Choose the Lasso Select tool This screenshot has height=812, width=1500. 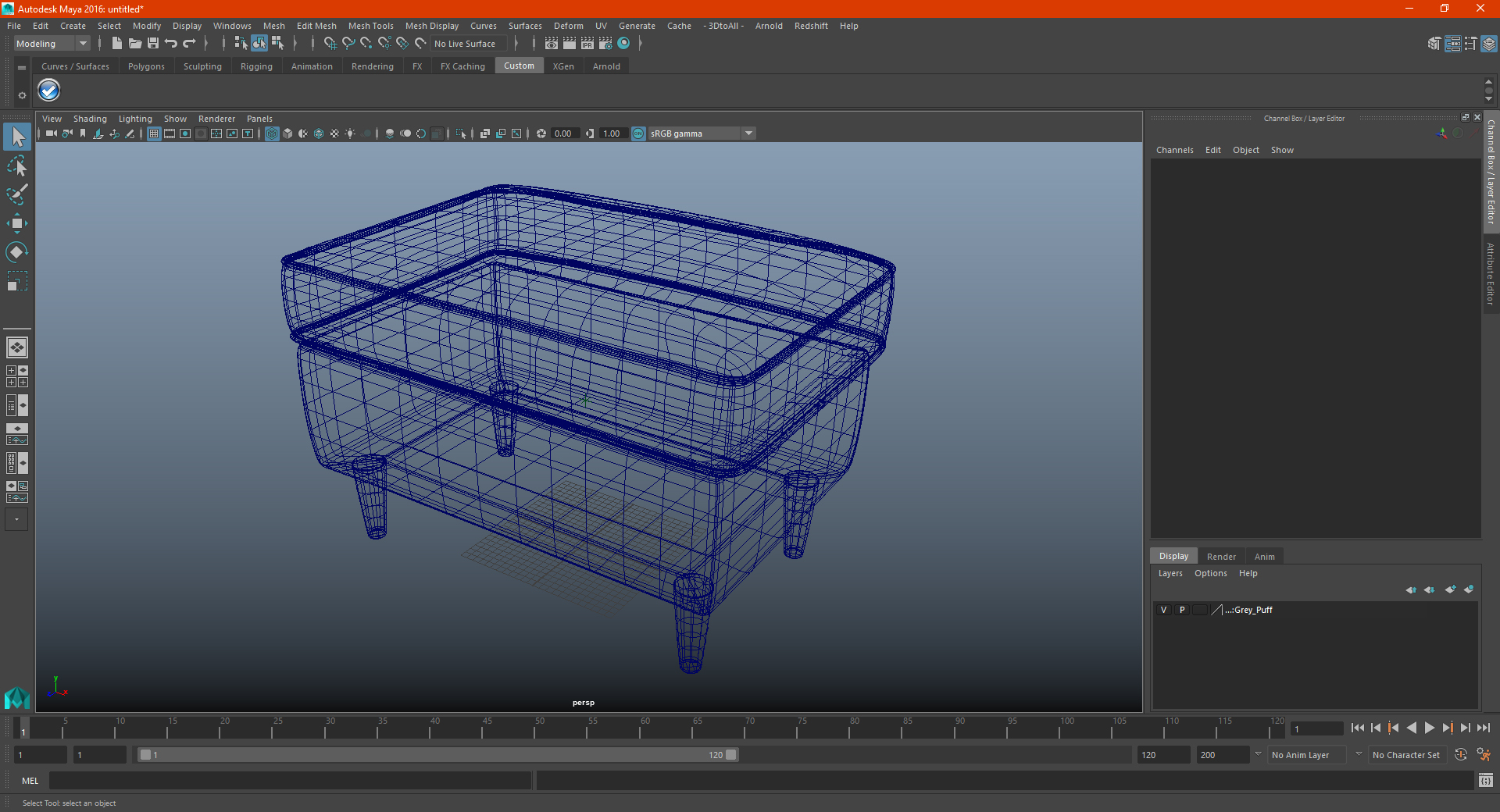(17, 166)
